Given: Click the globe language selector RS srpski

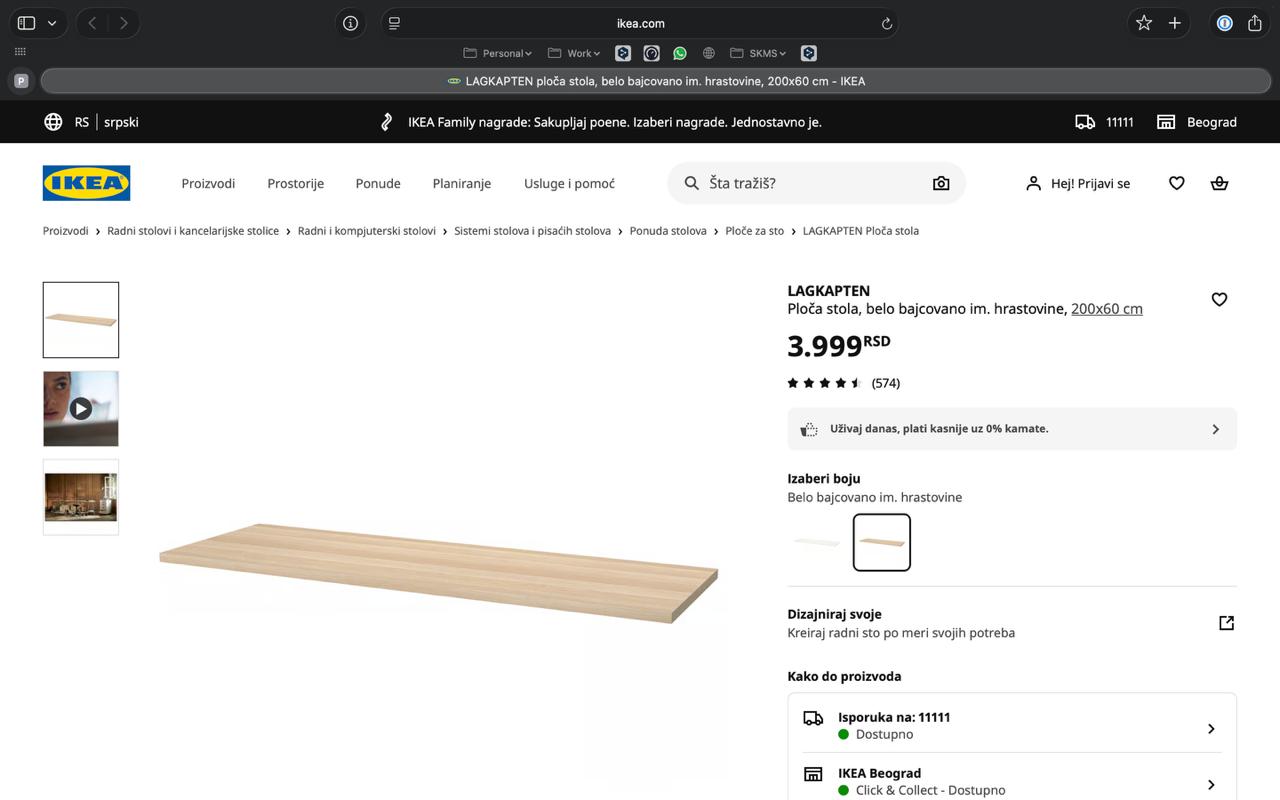Looking at the screenshot, I should [91, 122].
